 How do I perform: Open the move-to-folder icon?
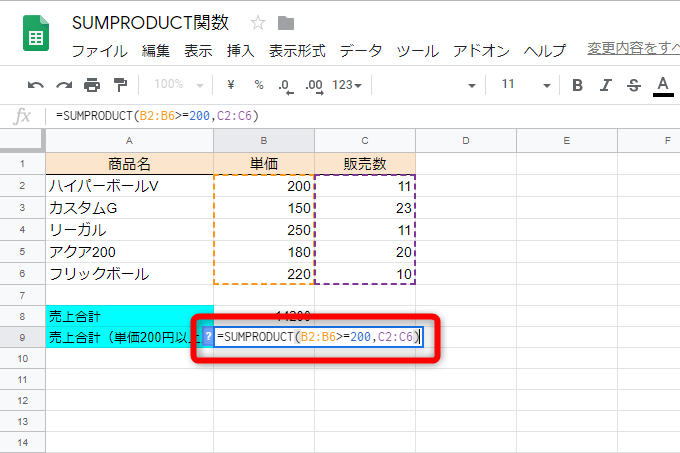[x=286, y=23]
